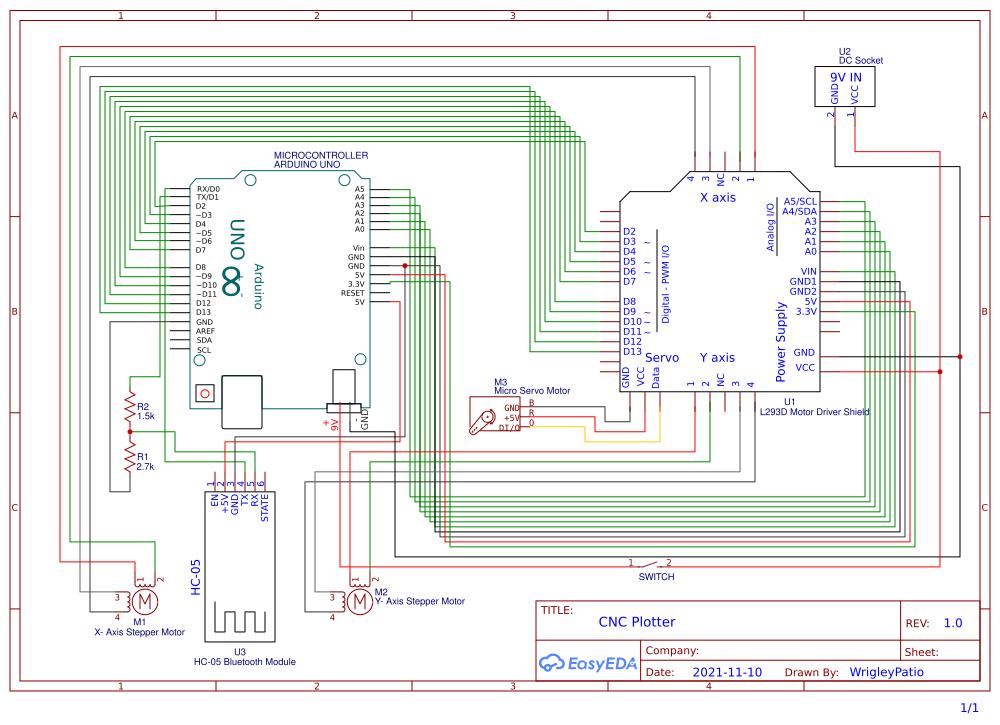Select the M1 X-Axis Stepper Motor

[x=145, y=603]
